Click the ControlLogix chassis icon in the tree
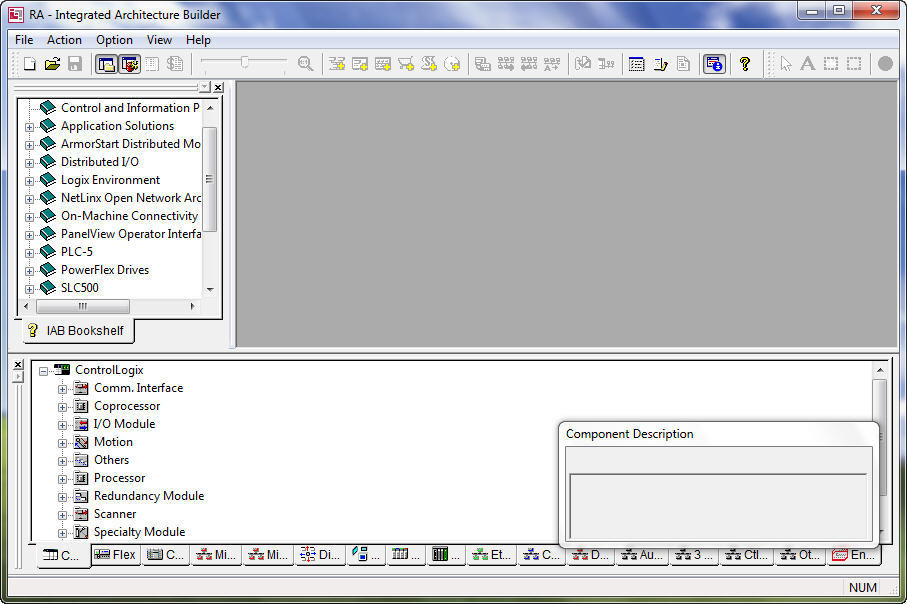The image size is (907, 604). tap(61, 370)
